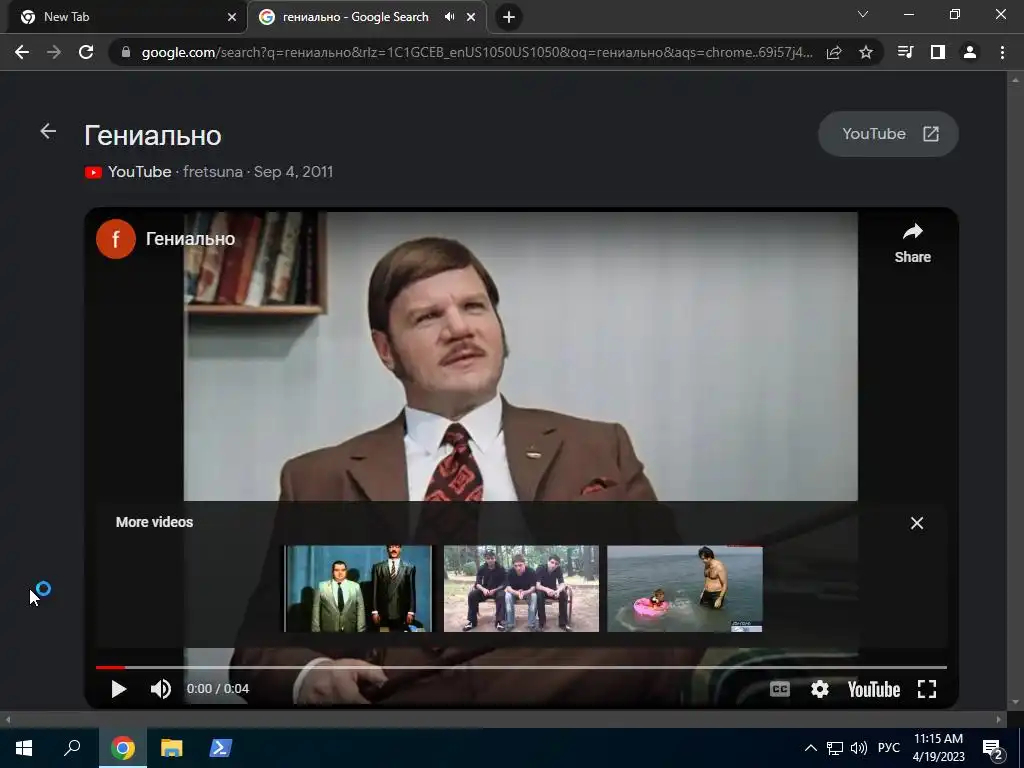1024x768 pixels.
Task: Mute the tab via speaker icon
Action: click(449, 17)
